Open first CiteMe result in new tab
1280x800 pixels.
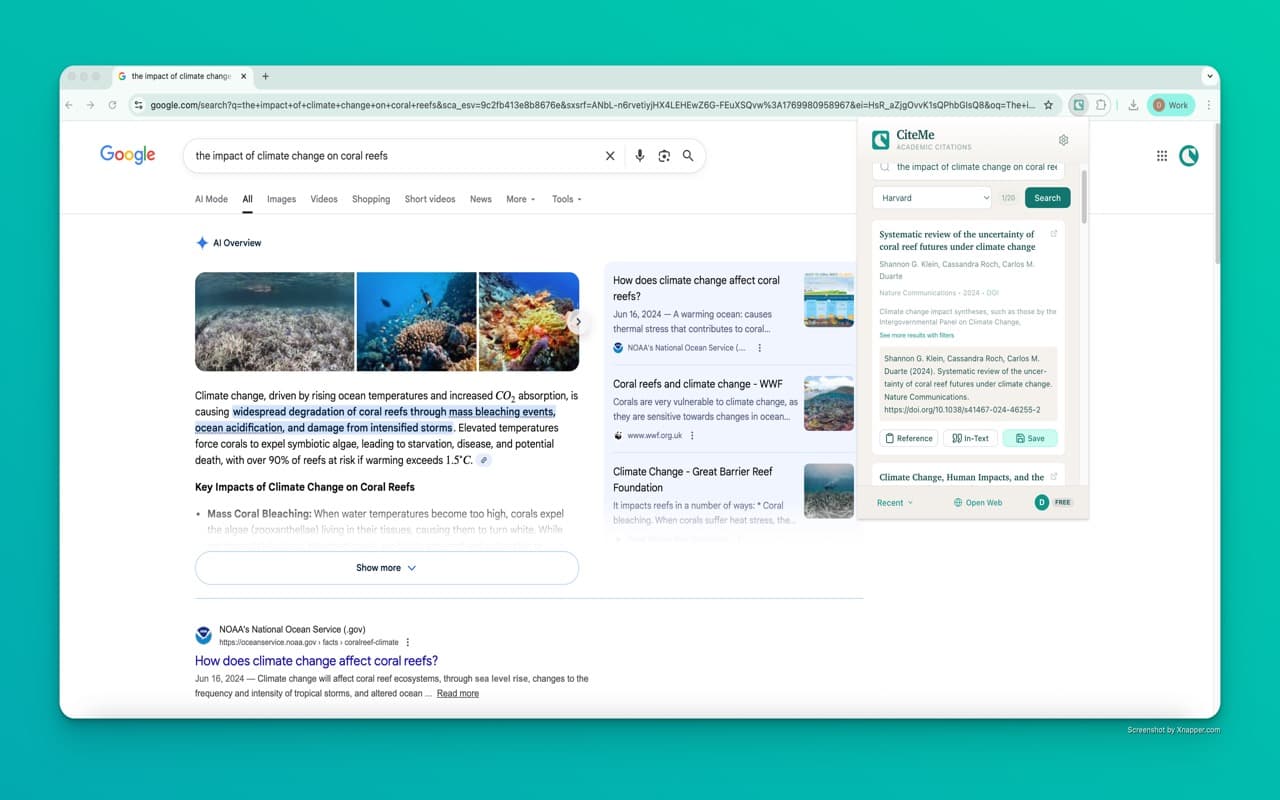tap(1054, 234)
